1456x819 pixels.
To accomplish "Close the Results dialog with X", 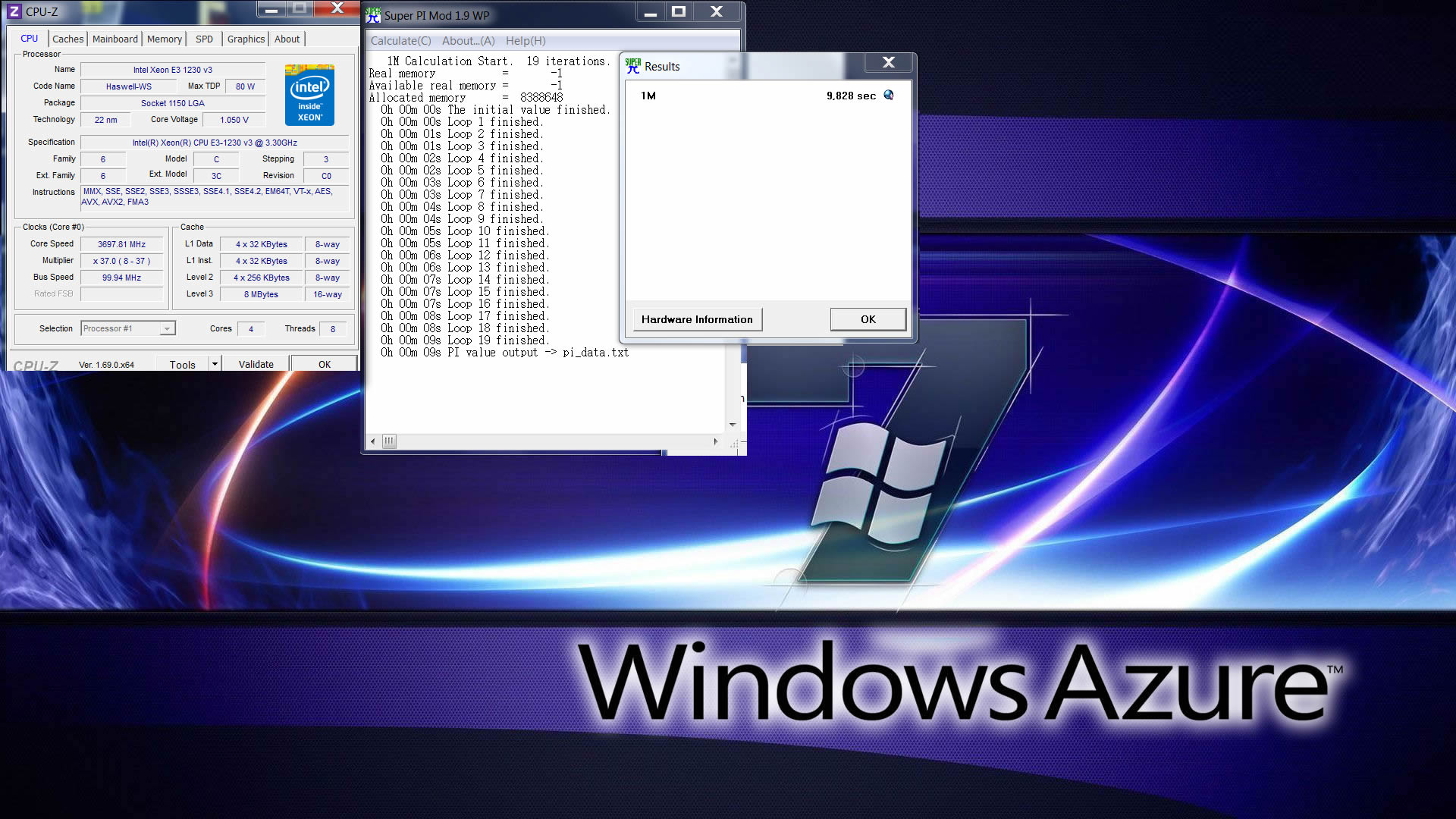I will click(x=889, y=63).
